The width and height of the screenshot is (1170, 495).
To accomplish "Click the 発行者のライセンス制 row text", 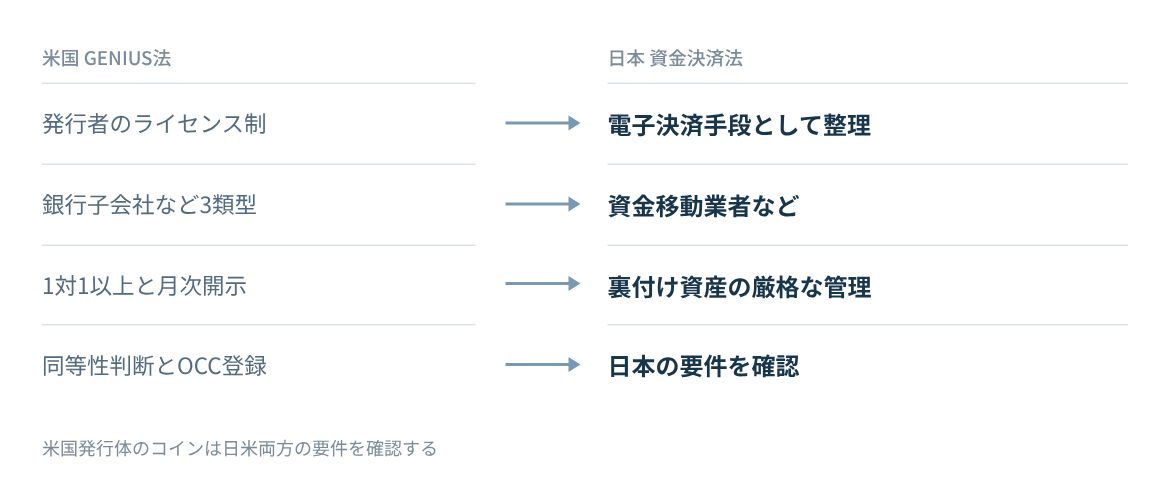I will [x=154, y=123].
